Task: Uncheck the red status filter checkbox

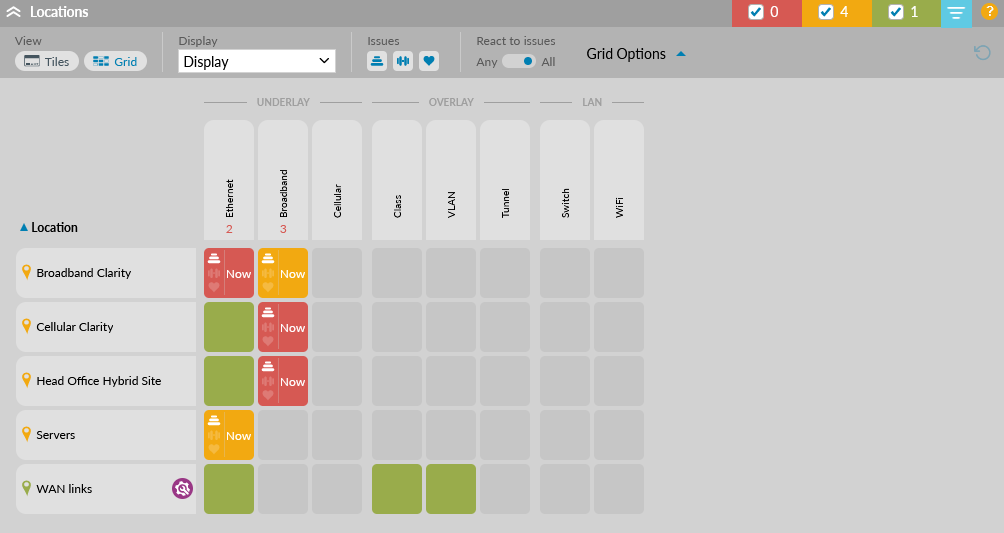Action: click(756, 12)
